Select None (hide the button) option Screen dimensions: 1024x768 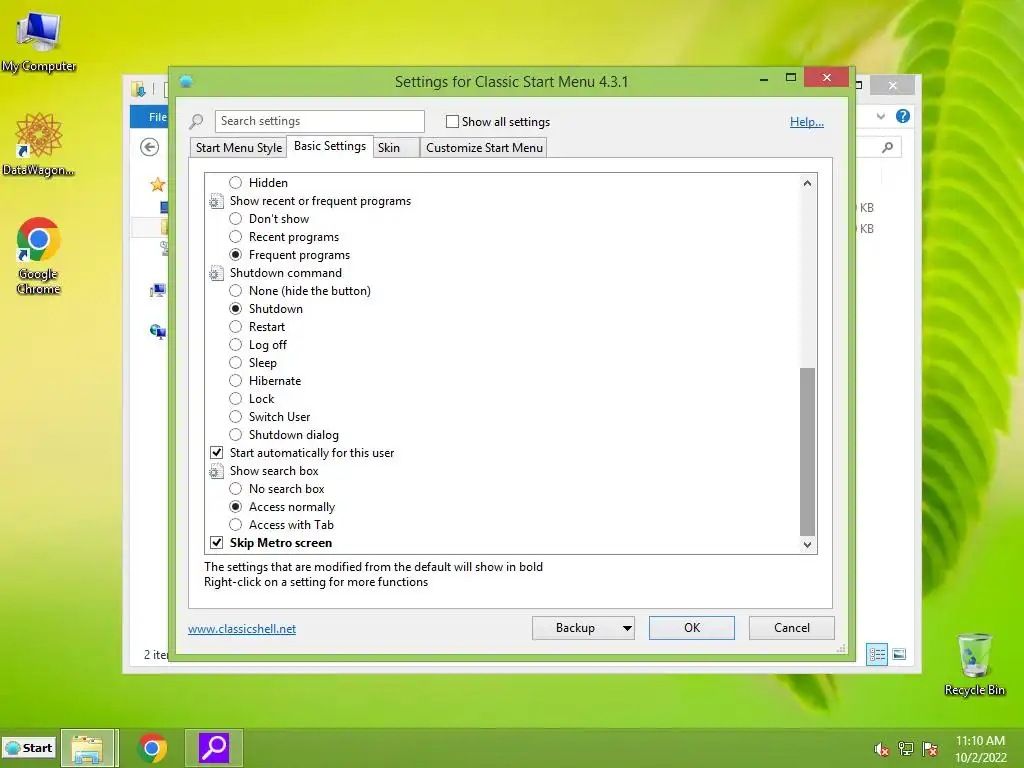[236, 291]
